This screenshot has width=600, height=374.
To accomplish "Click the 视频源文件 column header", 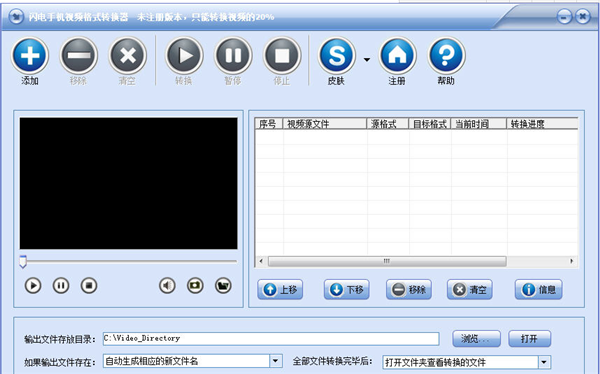I will [325, 124].
